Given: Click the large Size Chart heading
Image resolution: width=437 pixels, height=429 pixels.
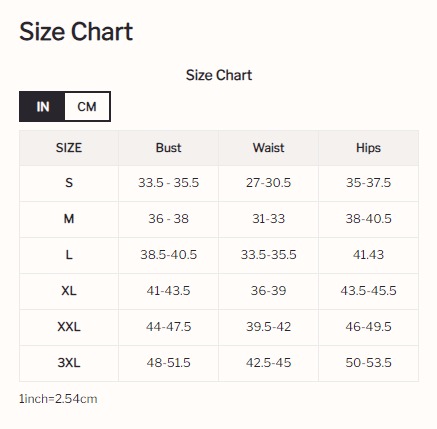Looking at the screenshot, I should click(x=76, y=32).
